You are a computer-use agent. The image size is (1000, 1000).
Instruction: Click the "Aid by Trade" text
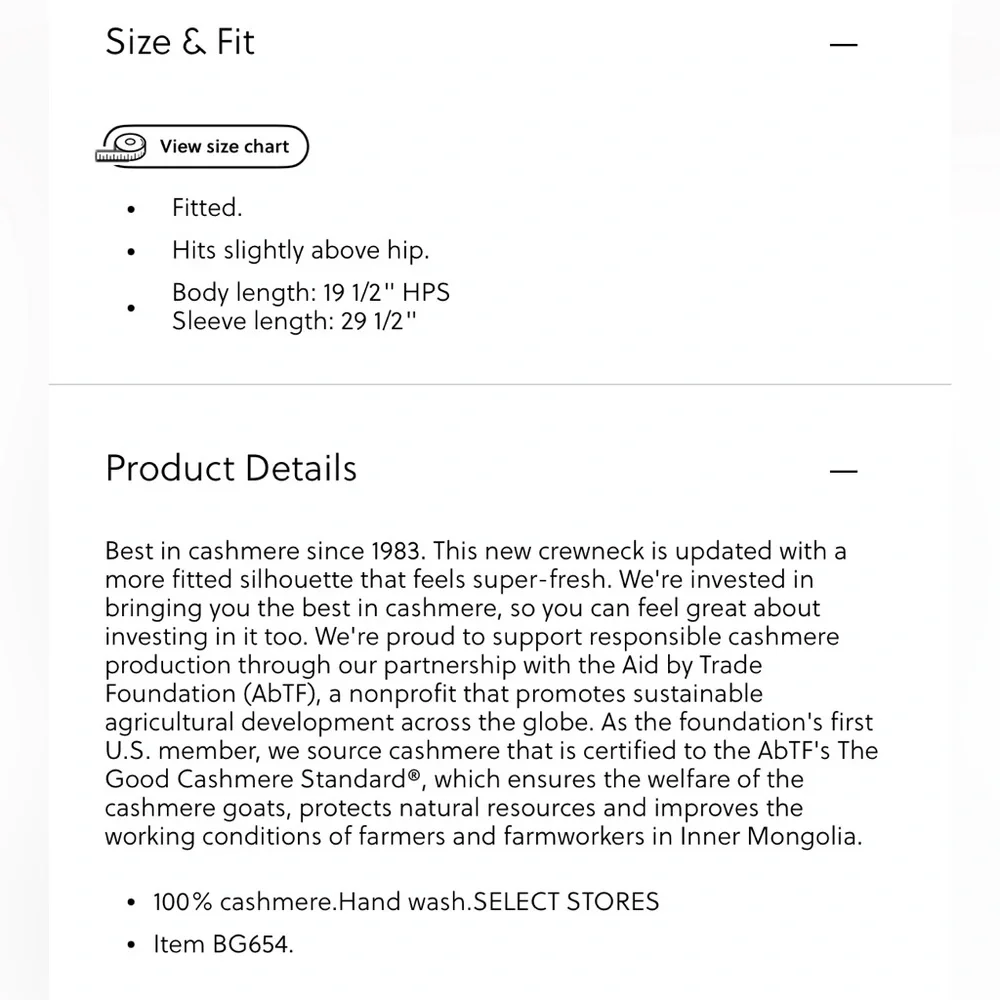692,665
